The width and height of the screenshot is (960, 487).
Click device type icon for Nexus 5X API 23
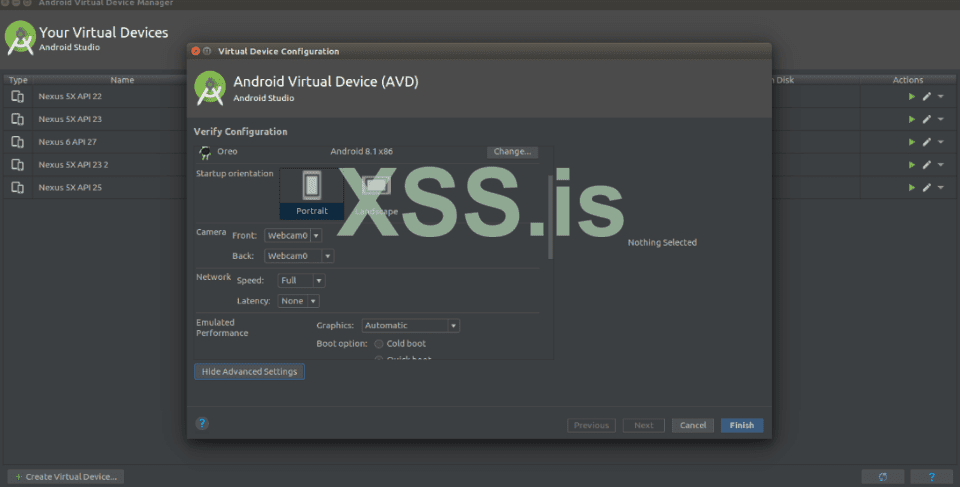tap(17, 119)
